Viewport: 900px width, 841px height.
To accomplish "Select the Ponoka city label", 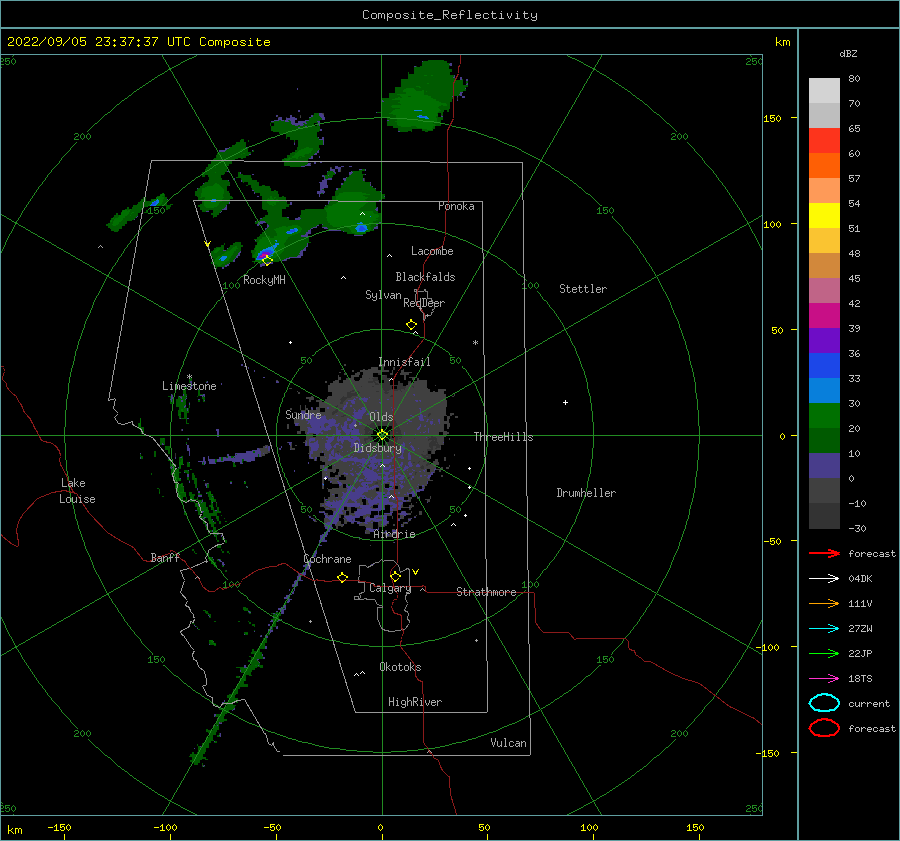I will click(456, 206).
